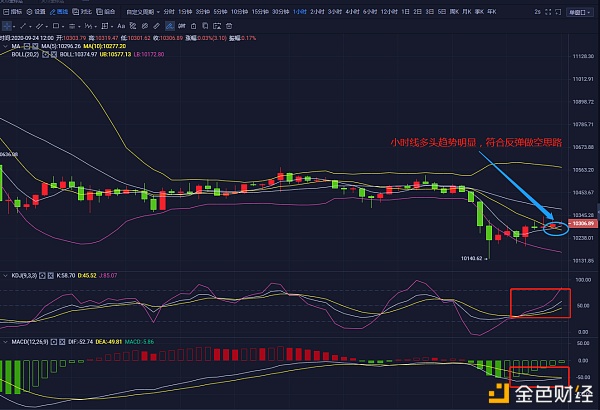
Task: Open chart 设置 settings
Action: (x=36, y=12)
